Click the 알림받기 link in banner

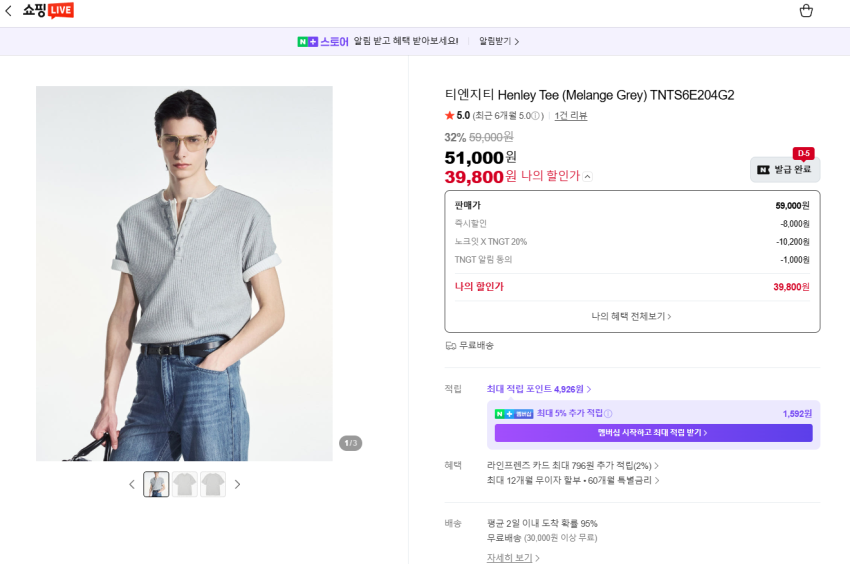pos(499,41)
